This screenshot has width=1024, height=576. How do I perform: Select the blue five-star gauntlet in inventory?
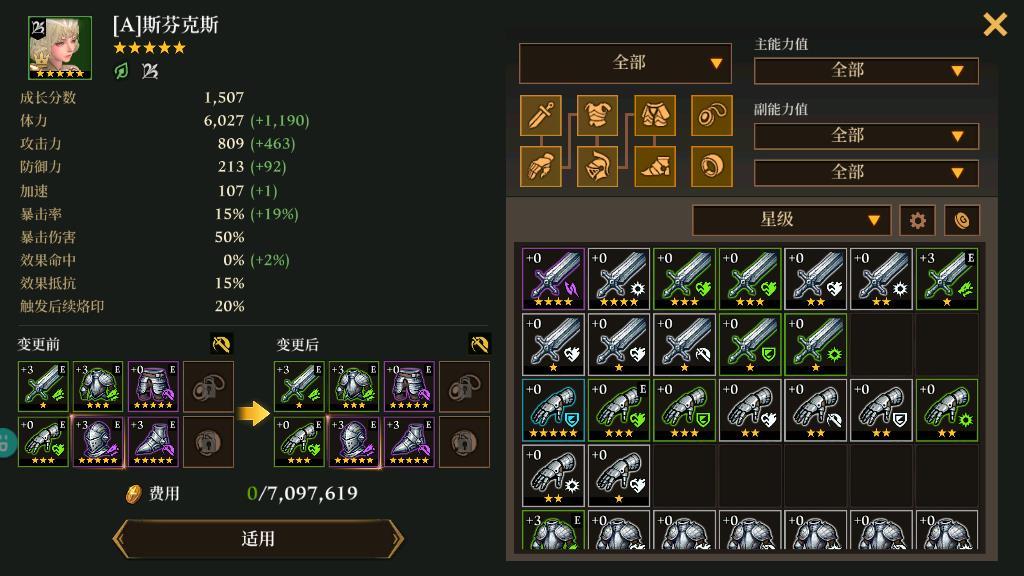point(553,410)
